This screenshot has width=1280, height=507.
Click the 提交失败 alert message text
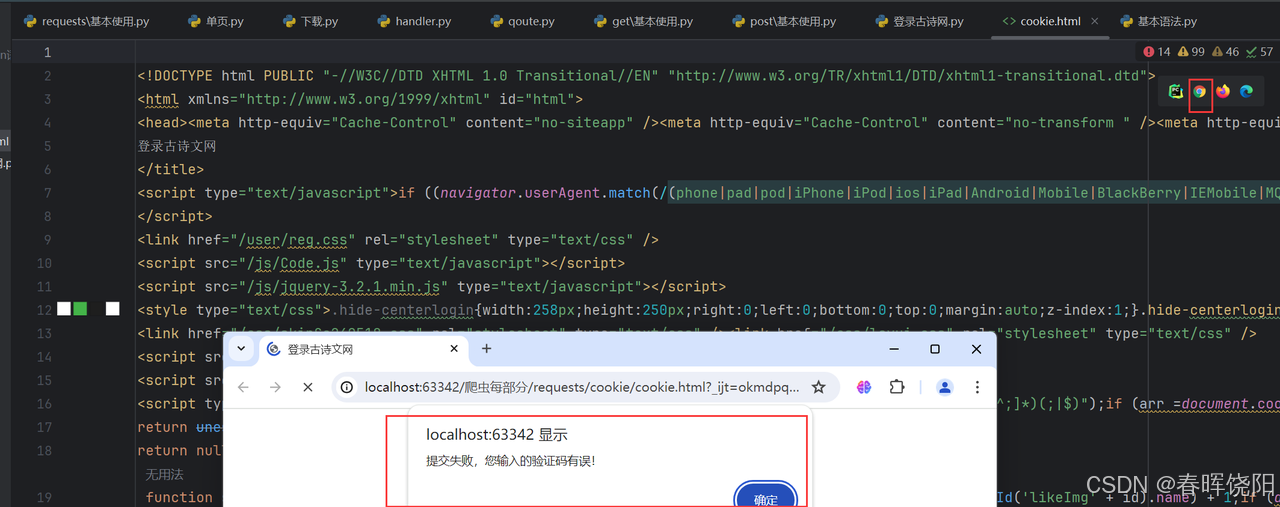click(511, 461)
